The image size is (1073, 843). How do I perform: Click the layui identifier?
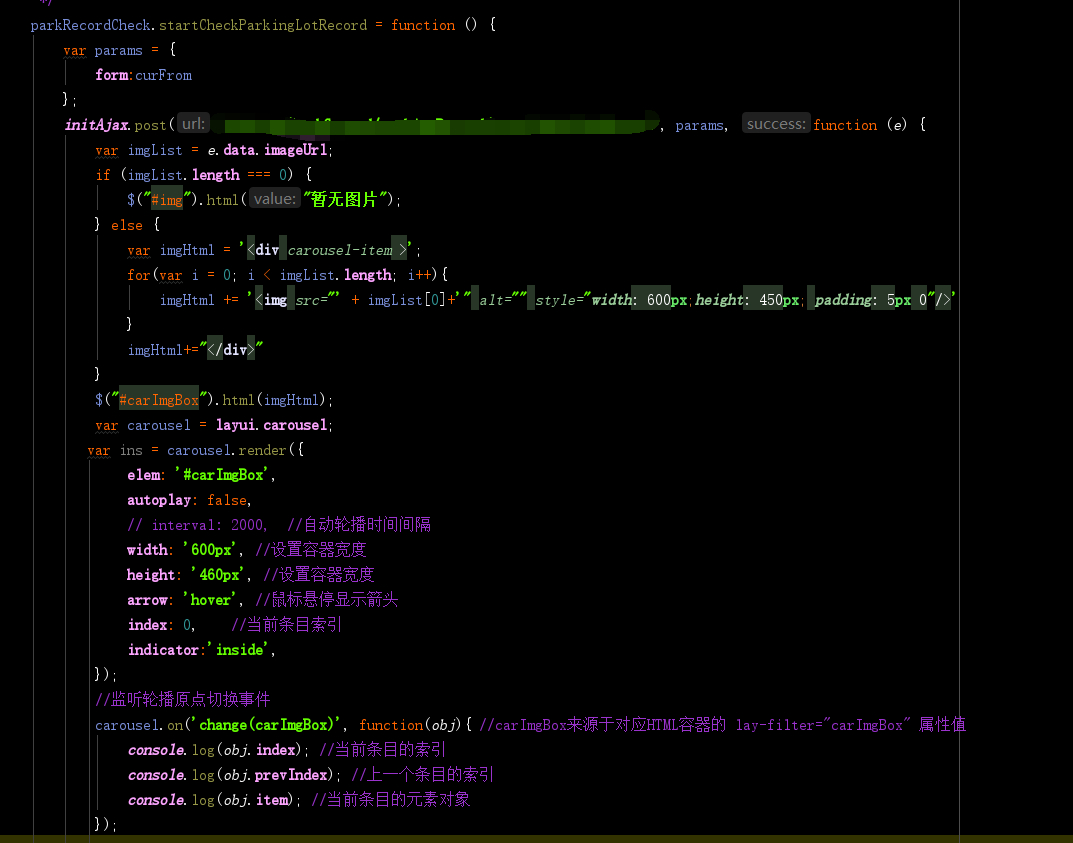pos(236,425)
